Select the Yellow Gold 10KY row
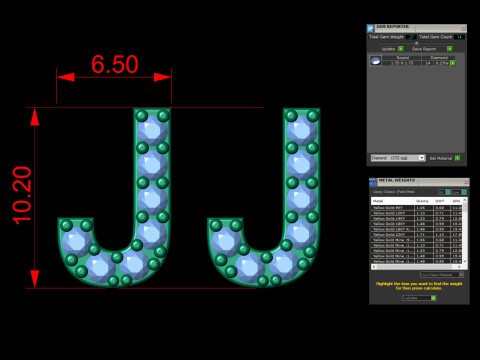 [x=417, y=213]
